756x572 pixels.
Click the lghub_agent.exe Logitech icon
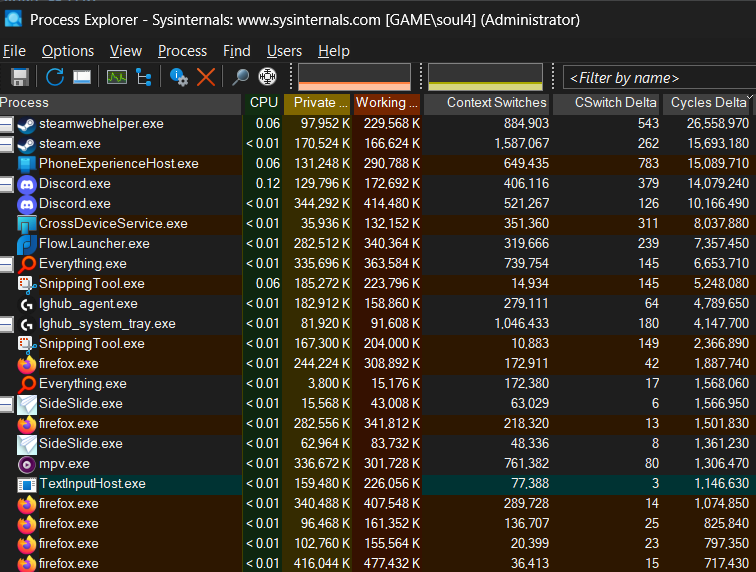[26, 304]
